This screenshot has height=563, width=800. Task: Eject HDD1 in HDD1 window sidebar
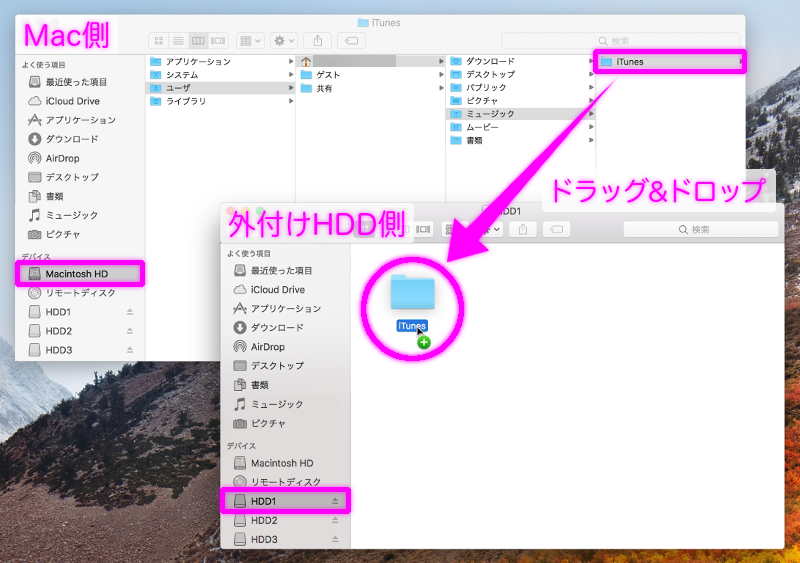tap(335, 501)
